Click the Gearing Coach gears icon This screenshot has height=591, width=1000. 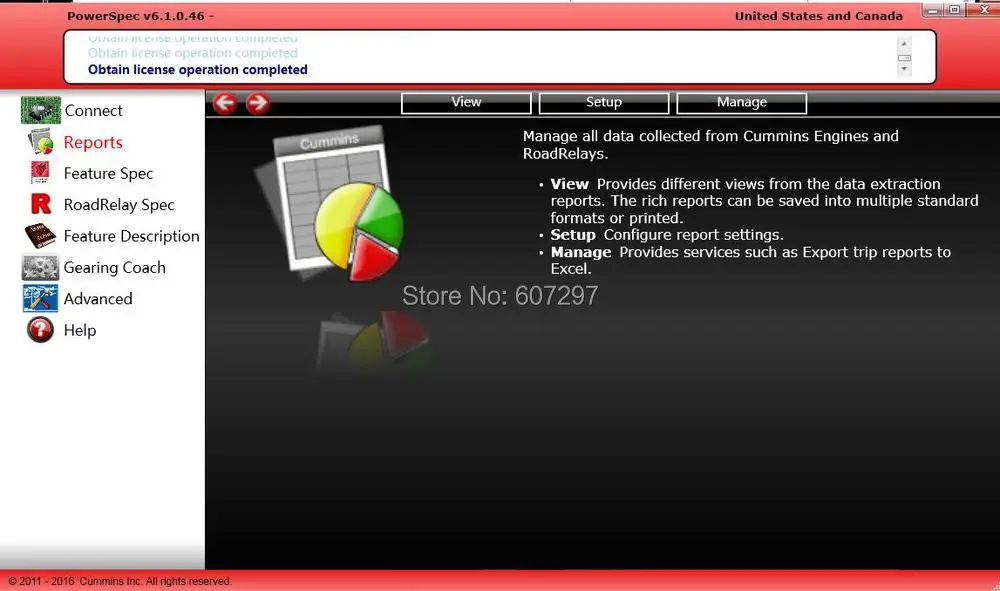[40, 267]
